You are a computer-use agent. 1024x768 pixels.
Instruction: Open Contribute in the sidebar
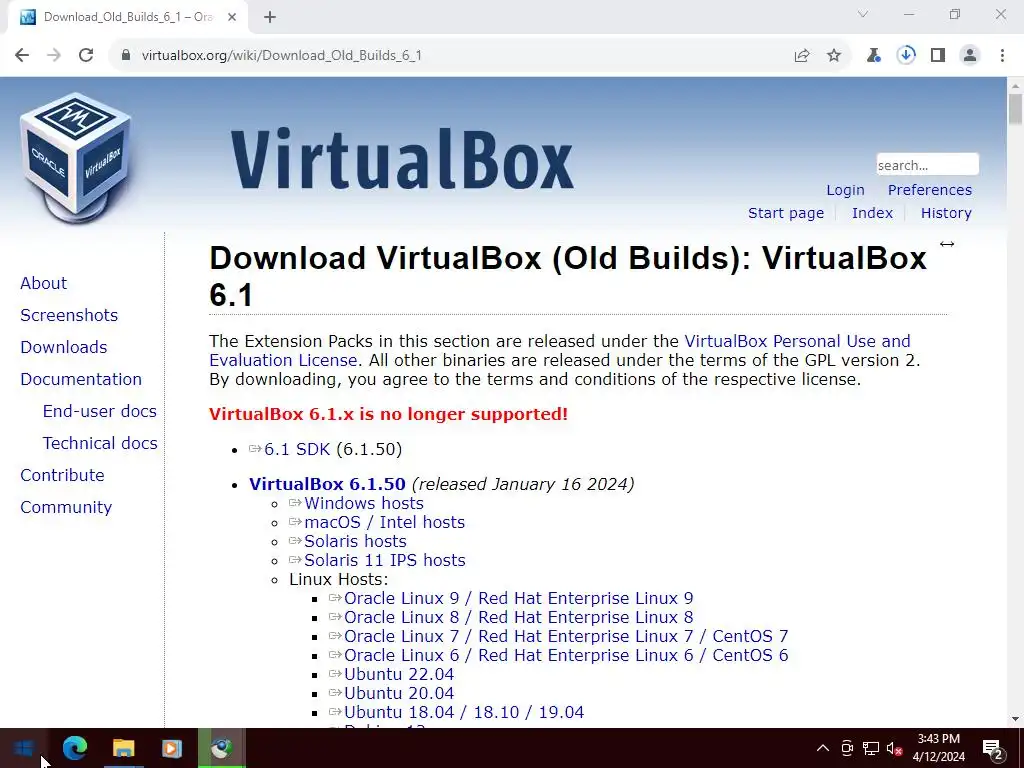tap(62, 475)
